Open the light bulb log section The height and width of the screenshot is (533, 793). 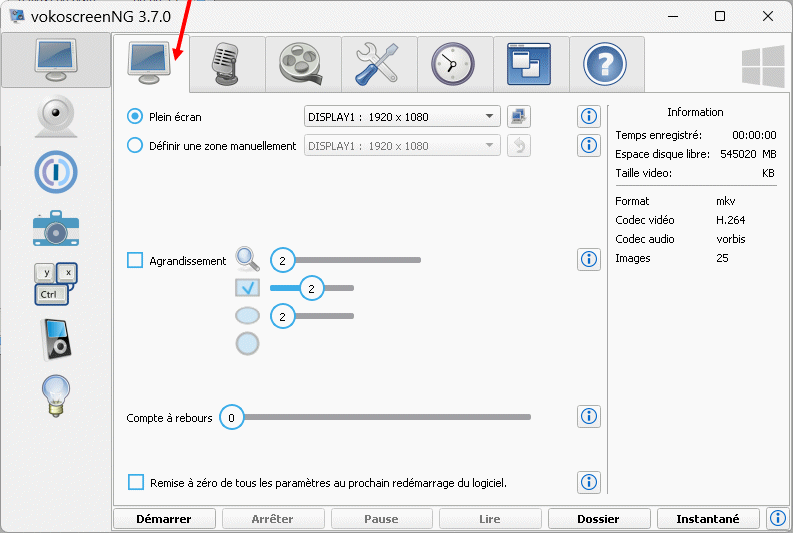click(x=56, y=395)
